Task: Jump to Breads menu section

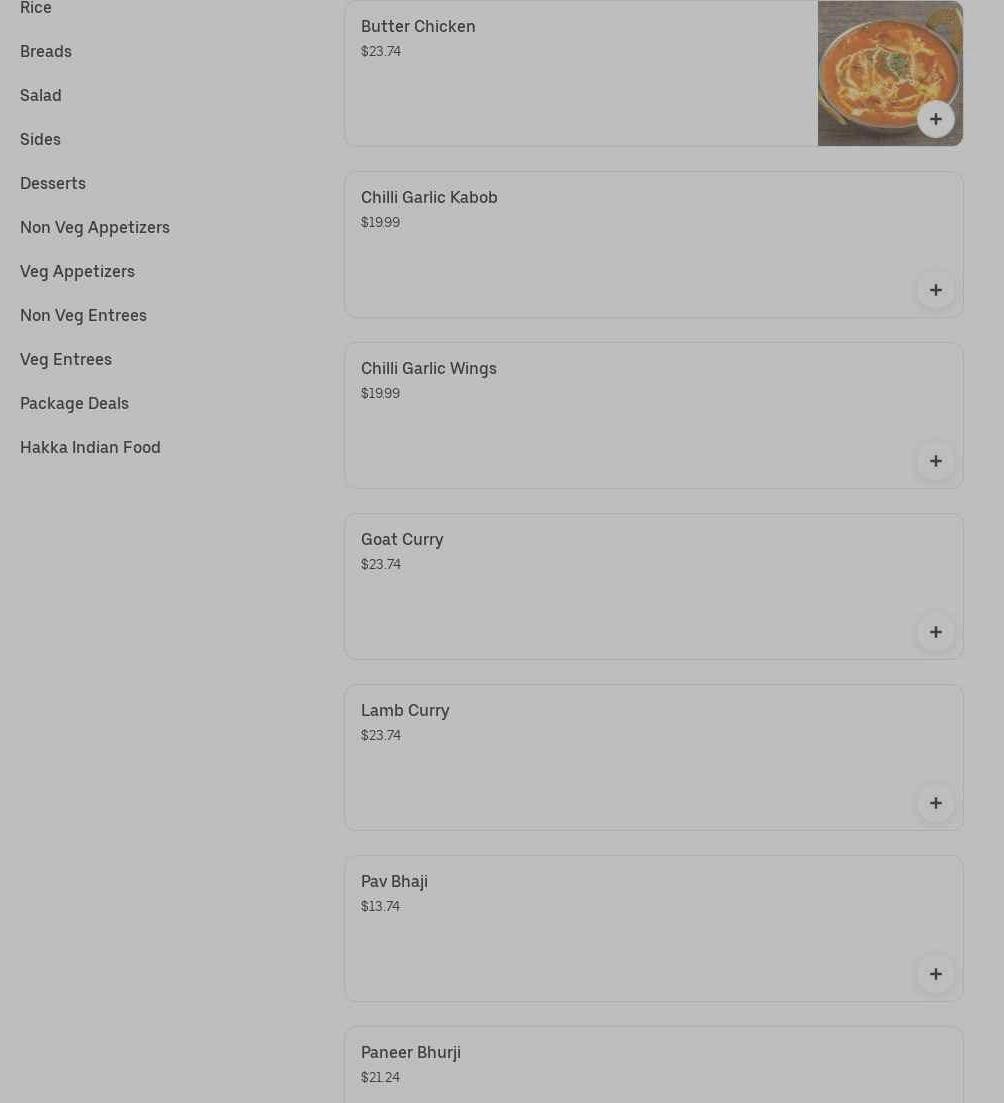Action: pos(46,51)
